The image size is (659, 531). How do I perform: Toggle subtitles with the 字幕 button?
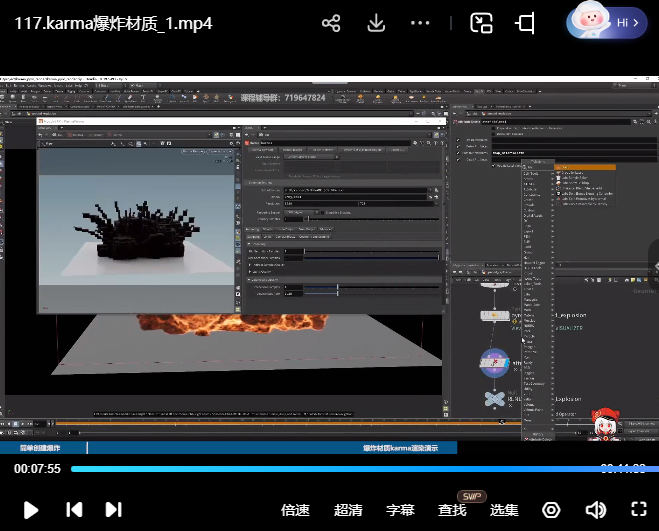coord(400,510)
